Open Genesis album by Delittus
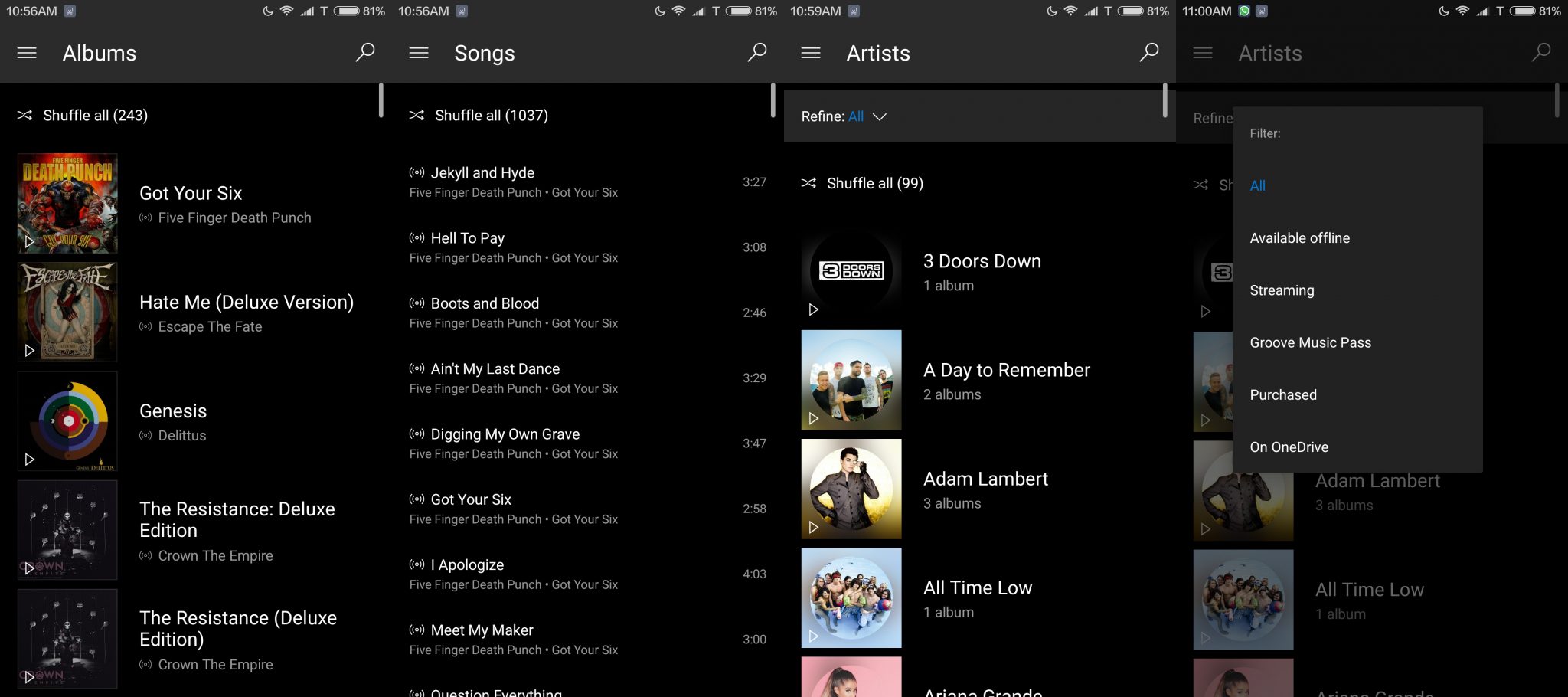This screenshot has width=1568, height=697. coord(173,411)
